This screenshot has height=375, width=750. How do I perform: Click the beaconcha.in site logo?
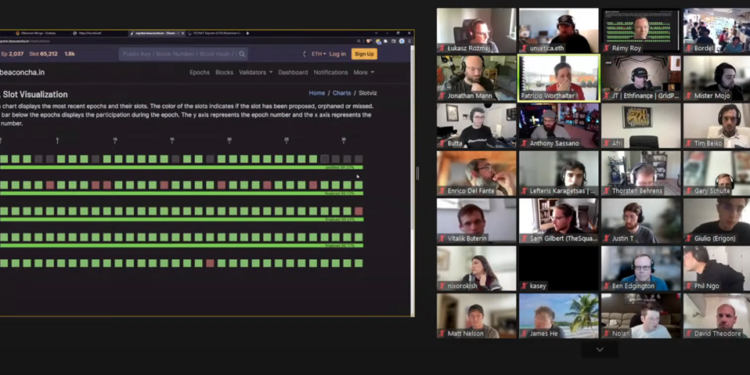point(22,72)
